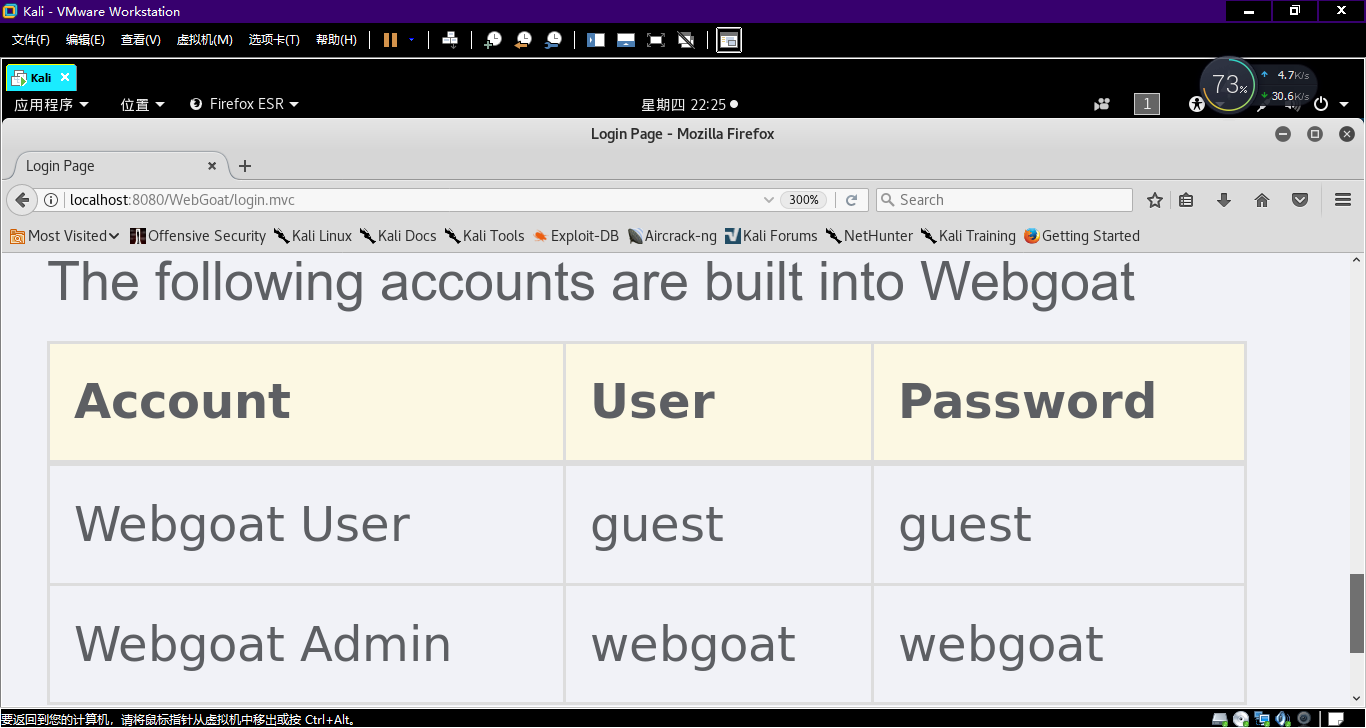The width and height of the screenshot is (1366, 728).
Task: Expand the system menu arrow in the top bar
Action: pos(1344,104)
